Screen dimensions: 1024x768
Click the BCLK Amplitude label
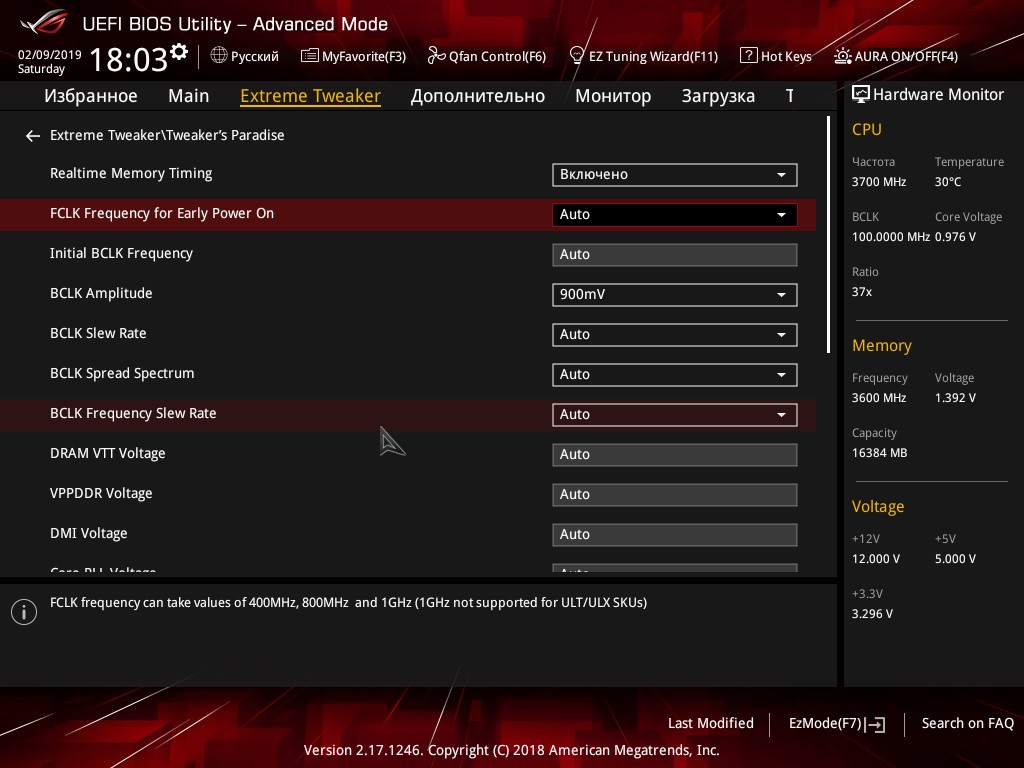tap(101, 294)
